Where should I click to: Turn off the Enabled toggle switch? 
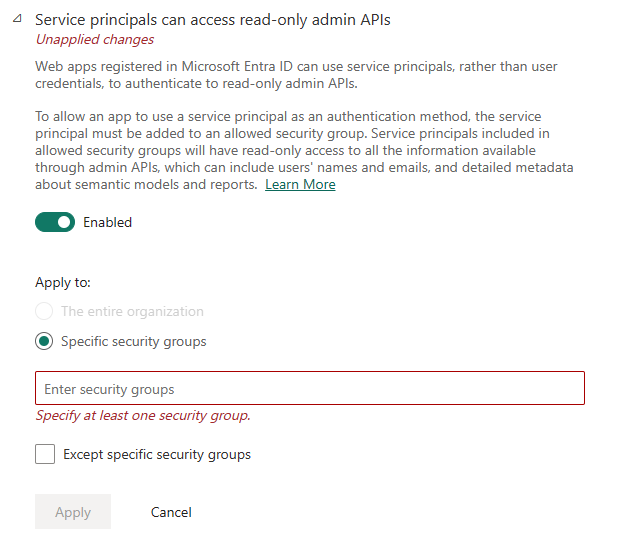click(55, 222)
